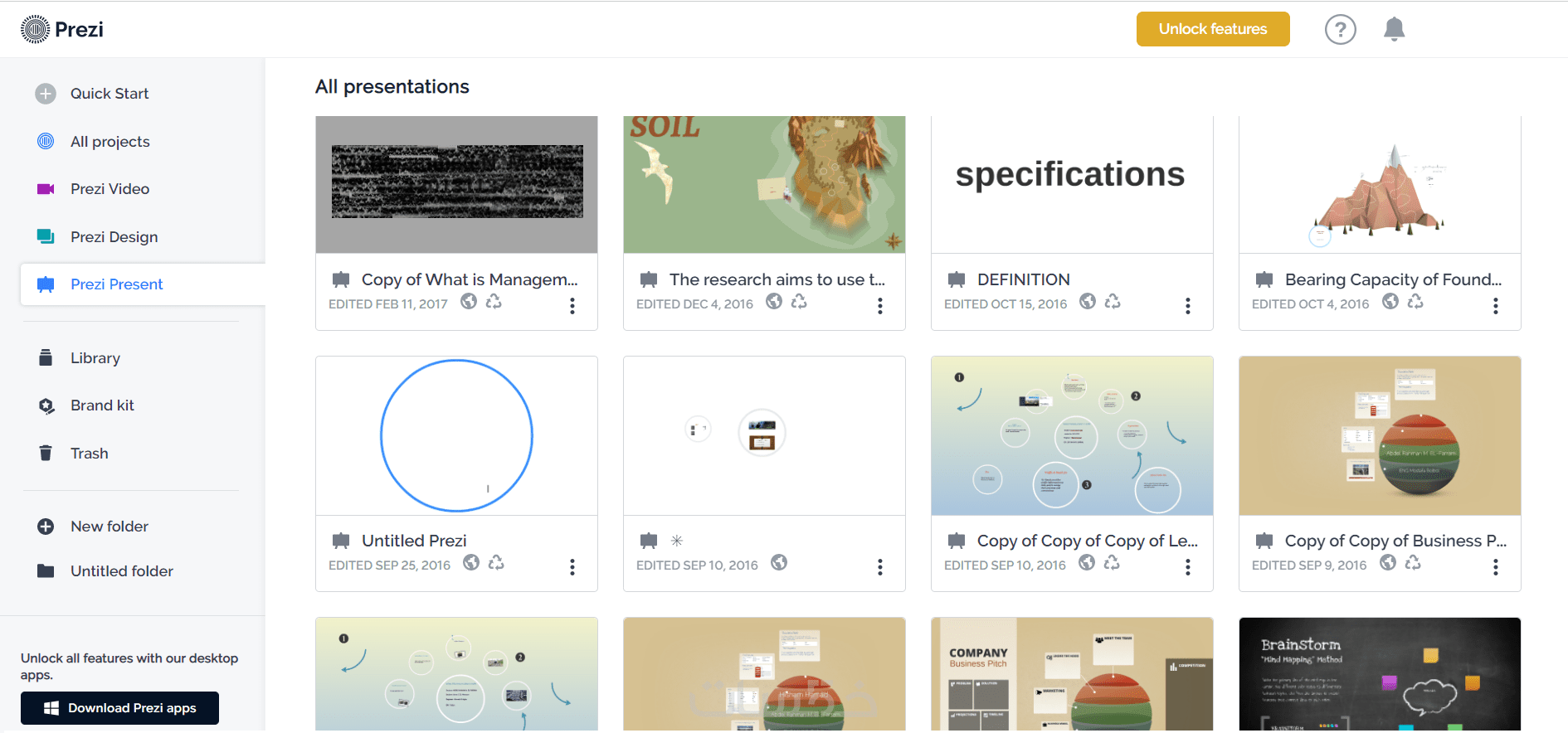Open more options on Bearing Capacity card

point(1496,306)
